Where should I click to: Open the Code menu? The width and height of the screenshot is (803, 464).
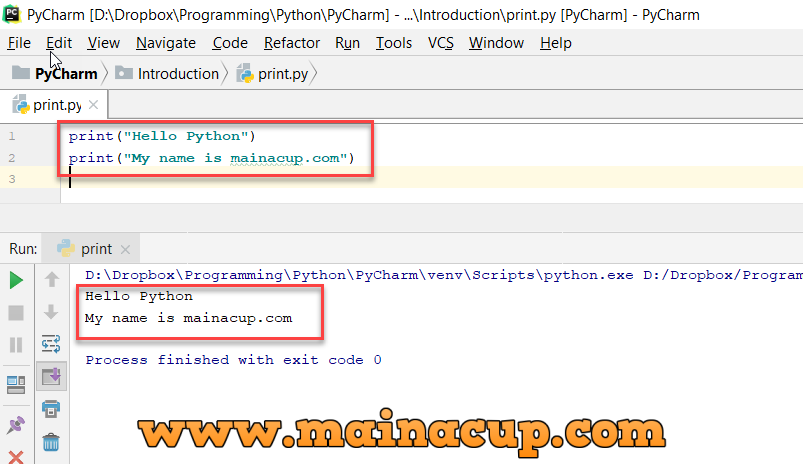click(x=230, y=43)
